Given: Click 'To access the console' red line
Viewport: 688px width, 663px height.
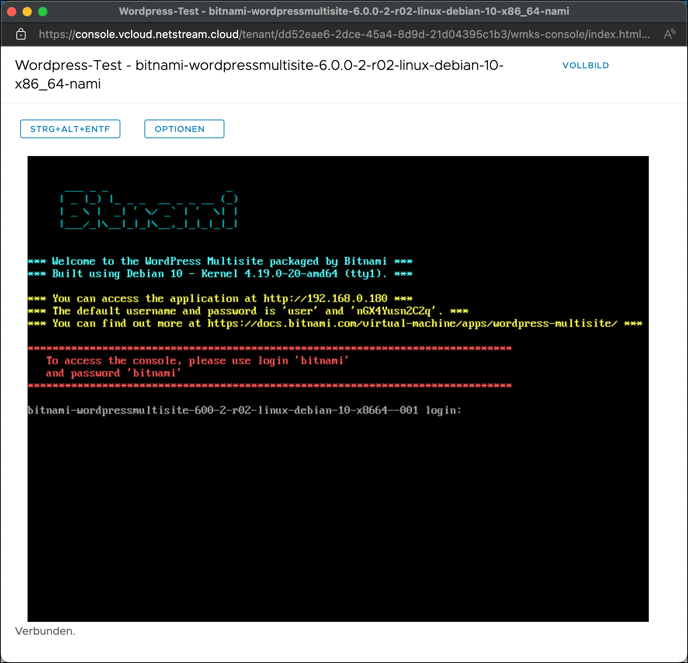Looking at the screenshot, I should tap(197, 361).
